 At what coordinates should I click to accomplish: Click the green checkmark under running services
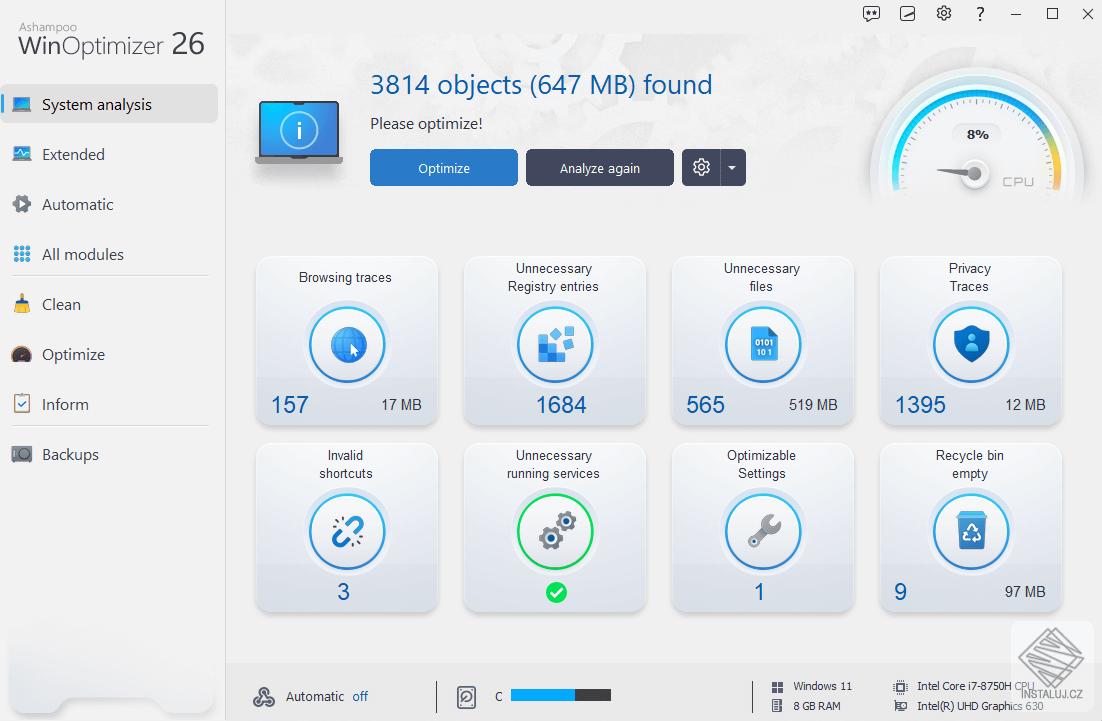click(x=556, y=592)
